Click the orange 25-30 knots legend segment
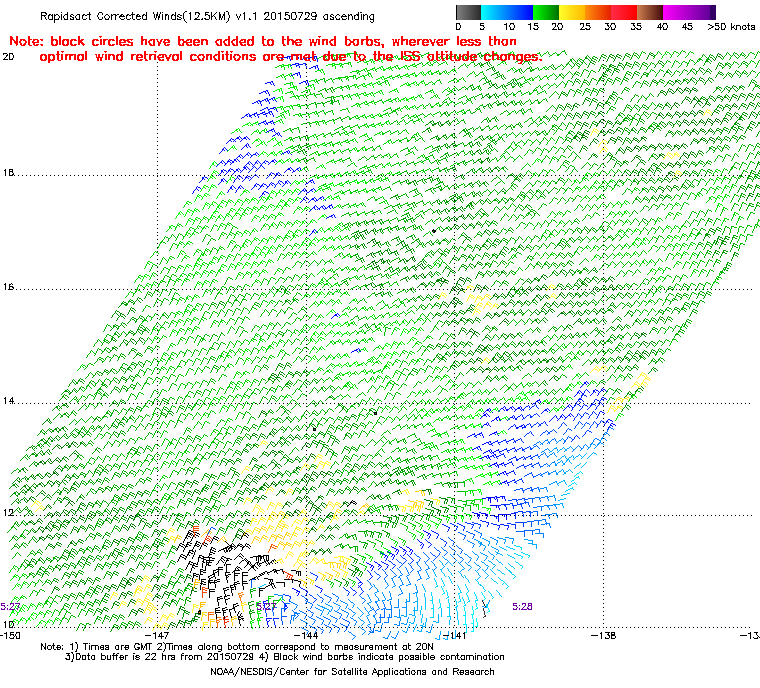Screen dimensions: 760x688 pyautogui.click(x=598, y=12)
